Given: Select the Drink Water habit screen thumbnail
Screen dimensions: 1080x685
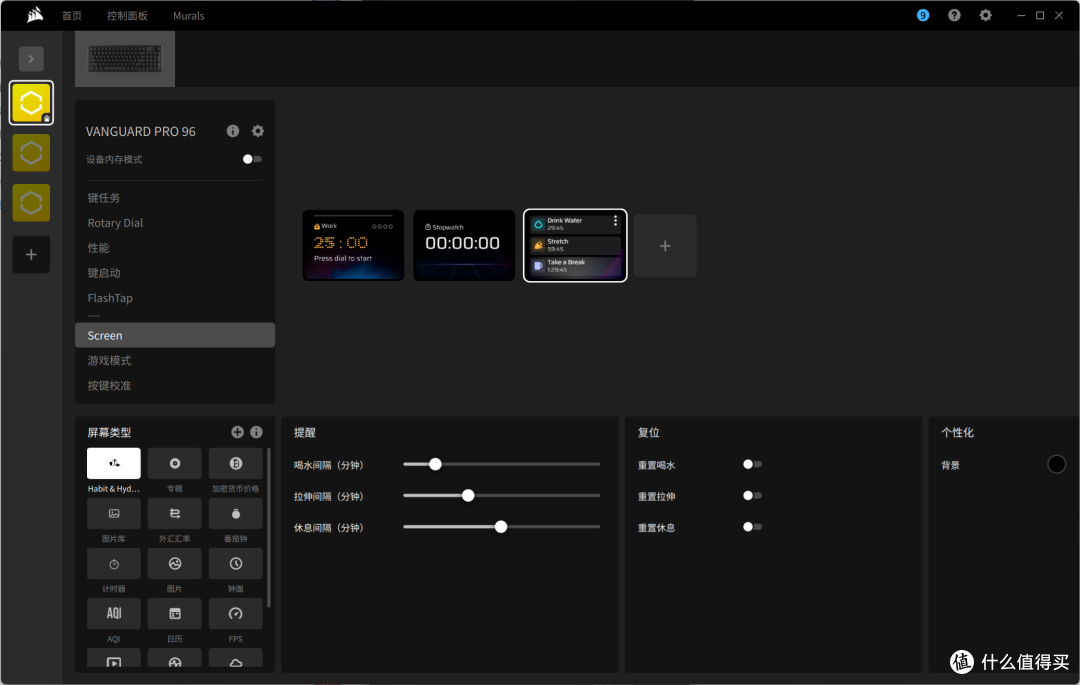Looking at the screenshot, I should (575, 245).
